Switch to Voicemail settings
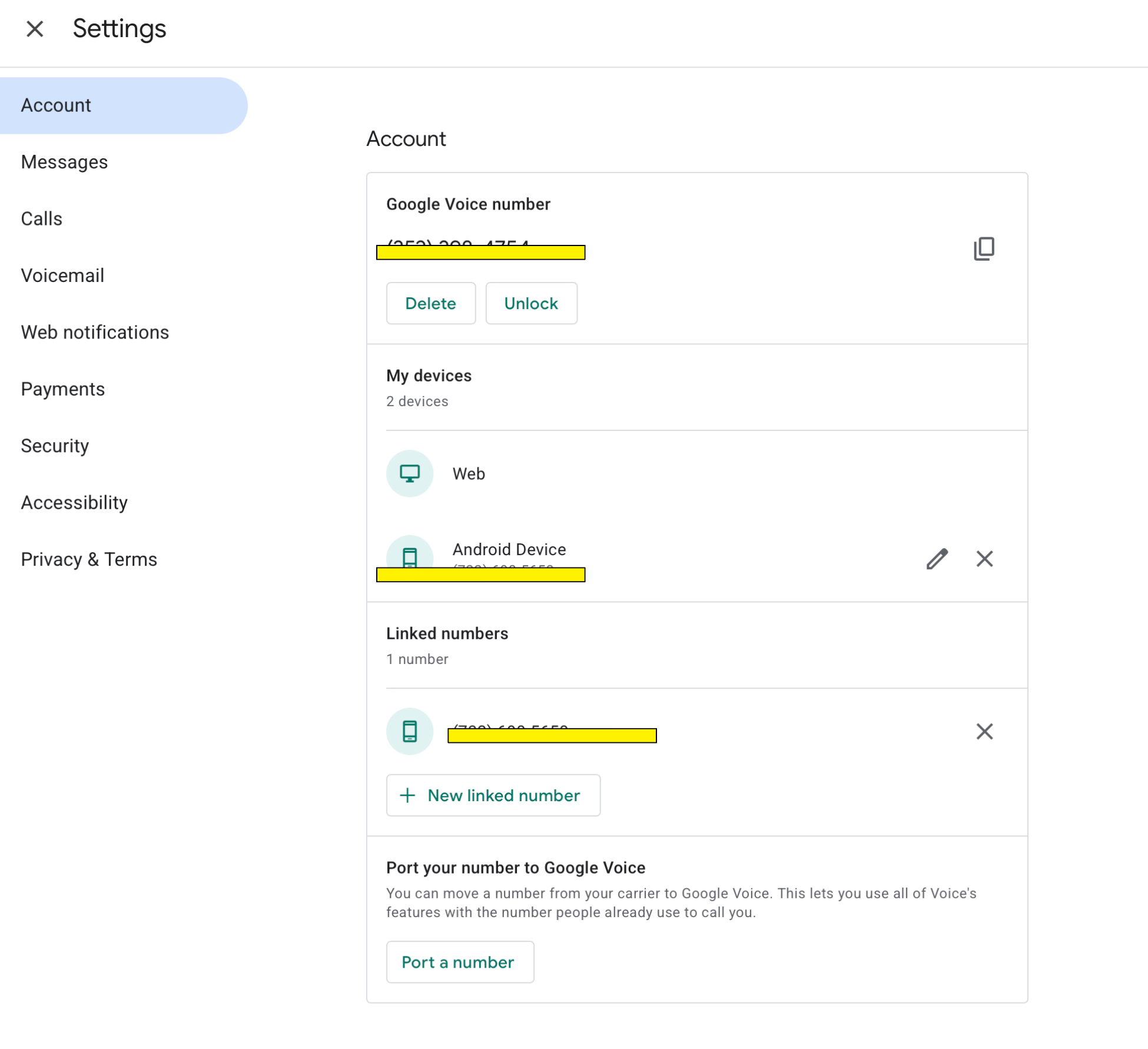This screenshot has height=1049, width=1148. tap(62, 275)
